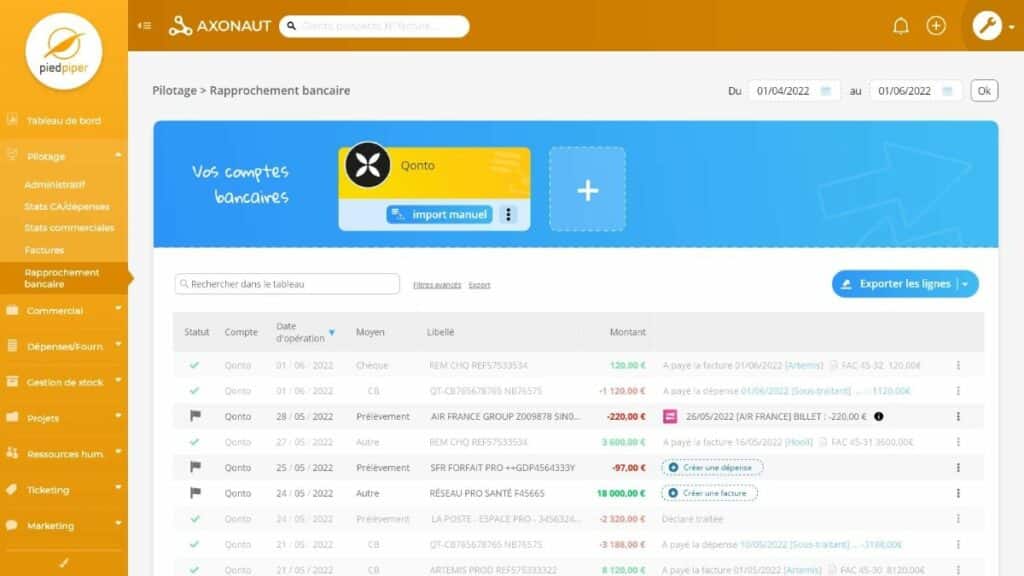Collapse the Pilotage menu section
Screen dimensions: 1024x576
(x=118, y=155)
